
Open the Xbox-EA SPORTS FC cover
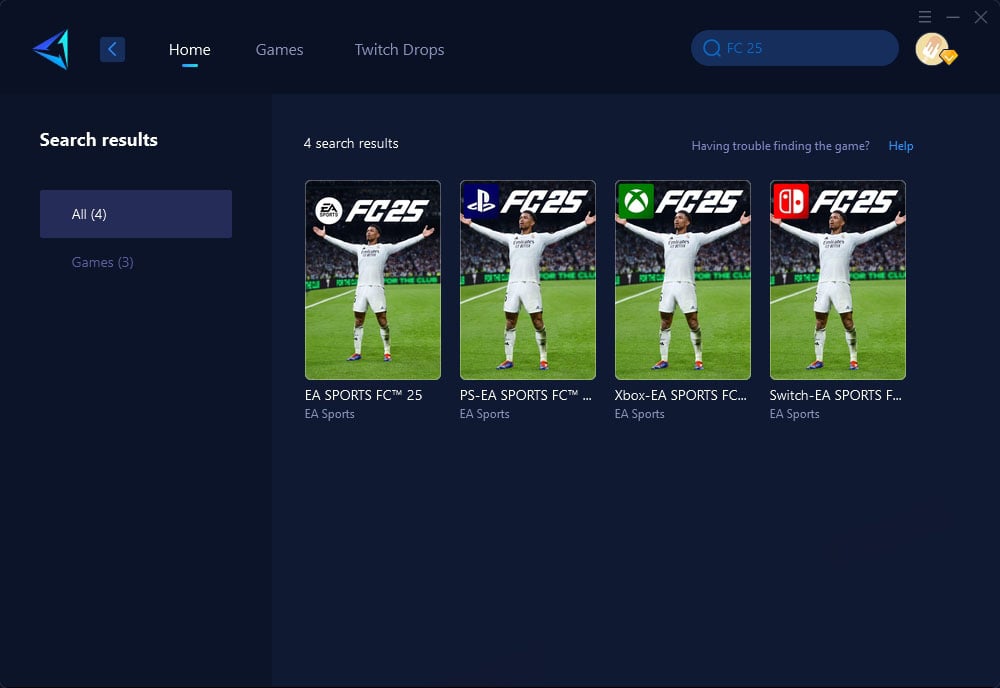coord(682,279)
